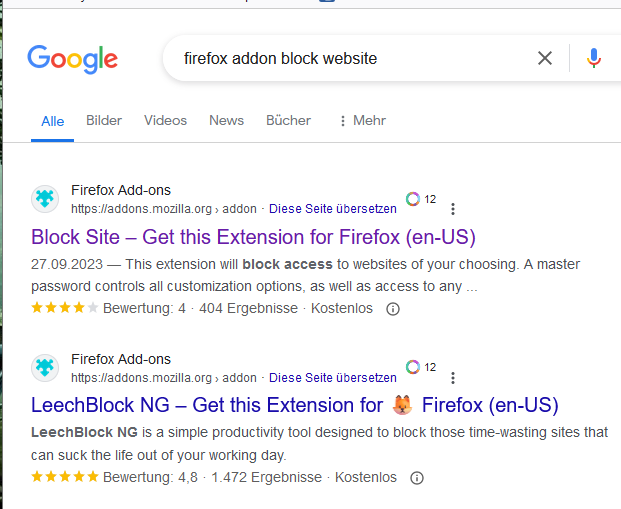
Task: Switch to the Bilder tab
Action: pos(104,121)
